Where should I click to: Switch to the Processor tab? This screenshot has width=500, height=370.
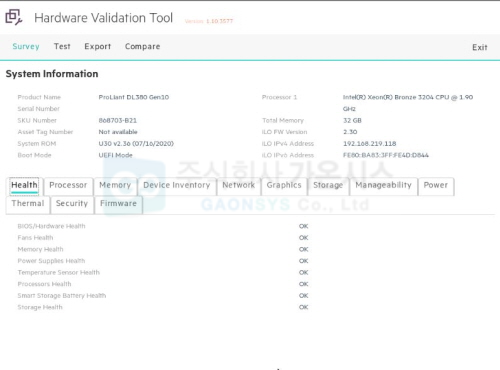(68, 186)
